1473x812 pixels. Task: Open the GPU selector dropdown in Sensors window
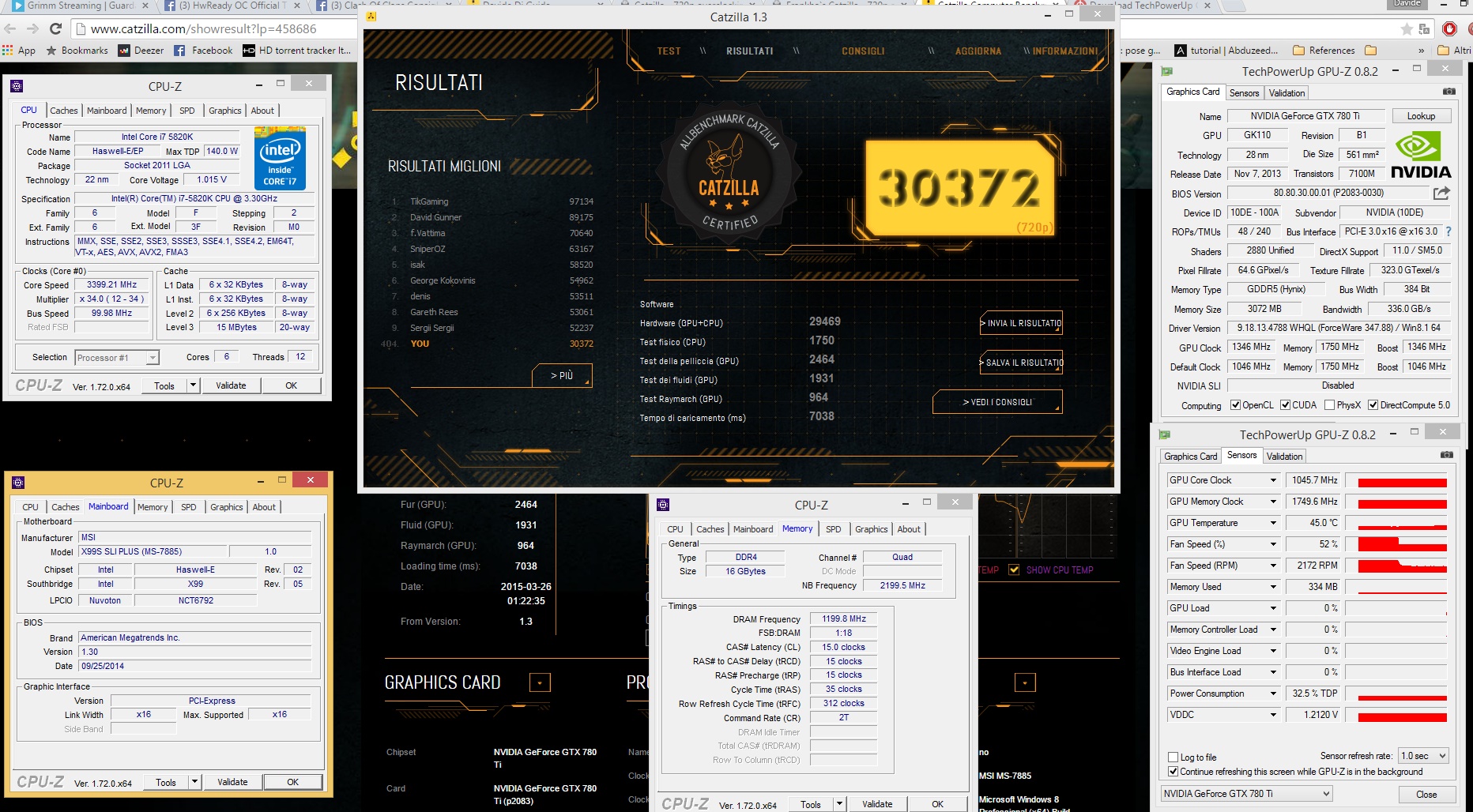(x=1247, y=794)
